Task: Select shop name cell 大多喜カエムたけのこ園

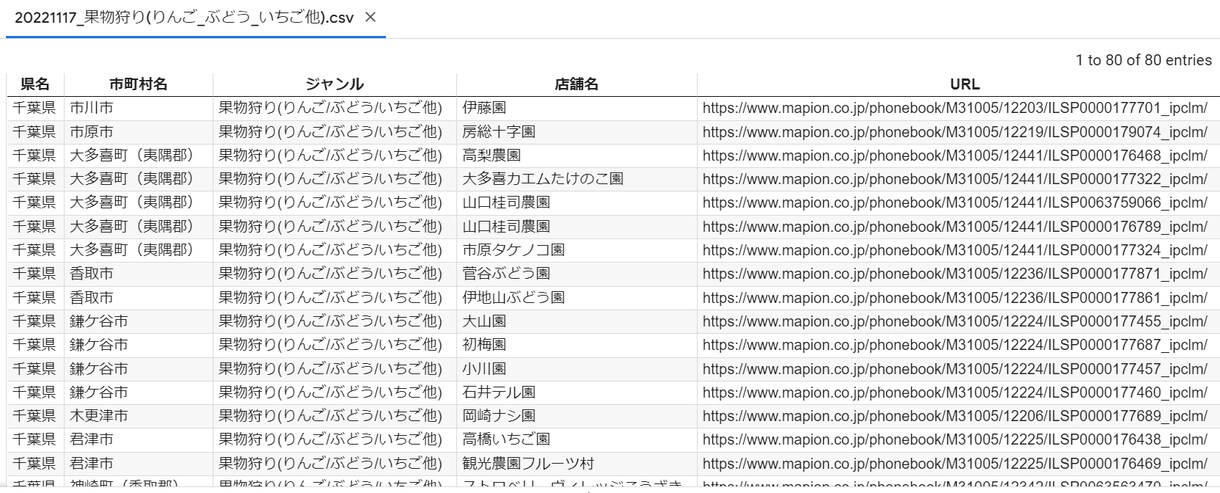Action: point(576,179)
